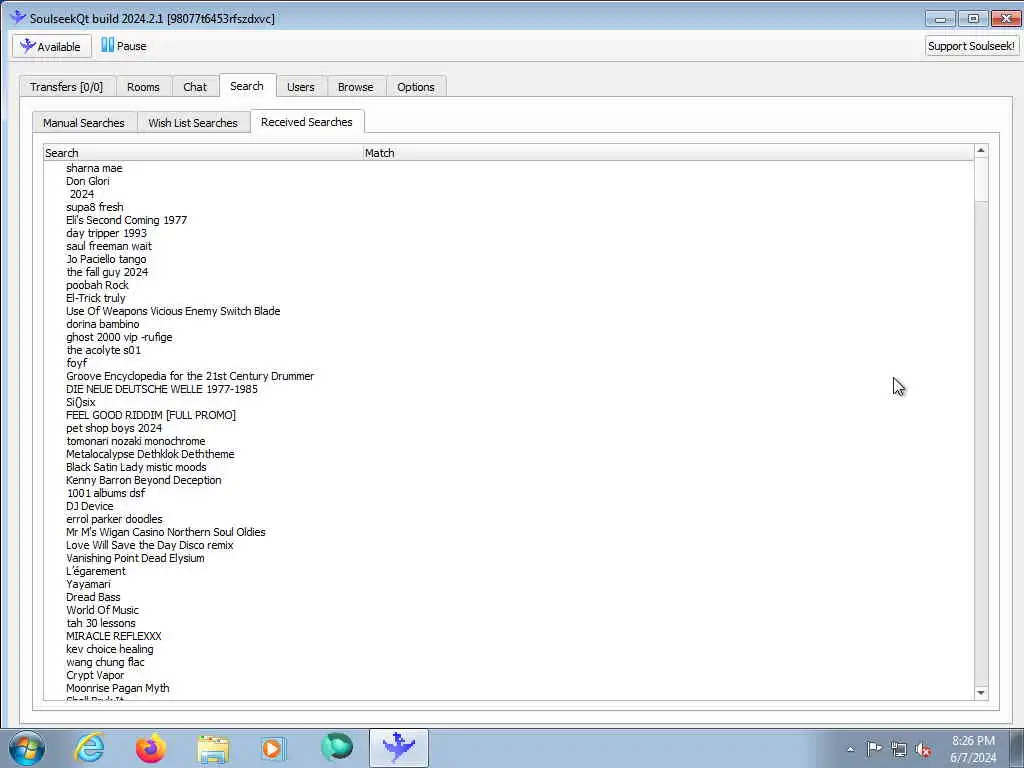Show hidden tray icons arrow
This screenshot has height=768, width=1024.
(850, 749)
